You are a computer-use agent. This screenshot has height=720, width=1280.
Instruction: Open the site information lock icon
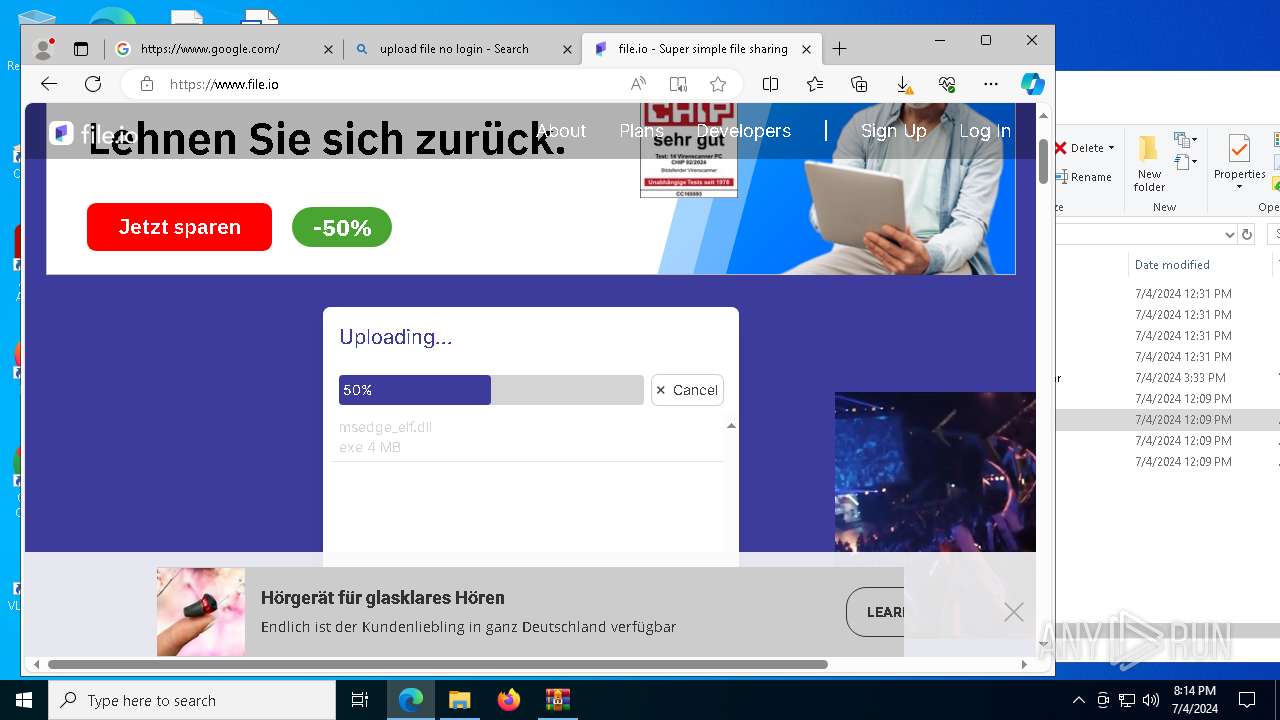147,84
